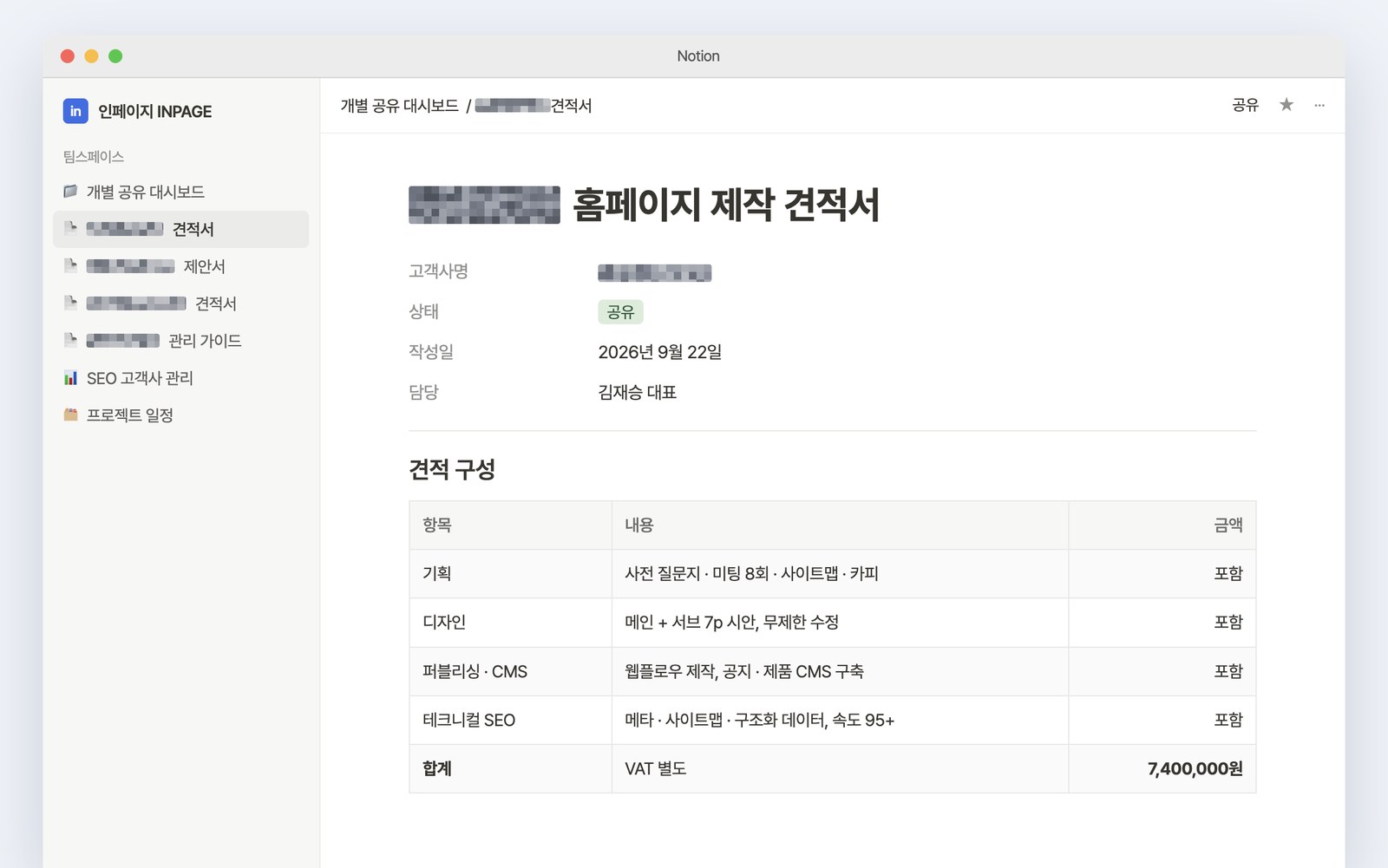
Task: Open SEO 고객사 관리 in sidebar
Action: click(x=180, y=378)
